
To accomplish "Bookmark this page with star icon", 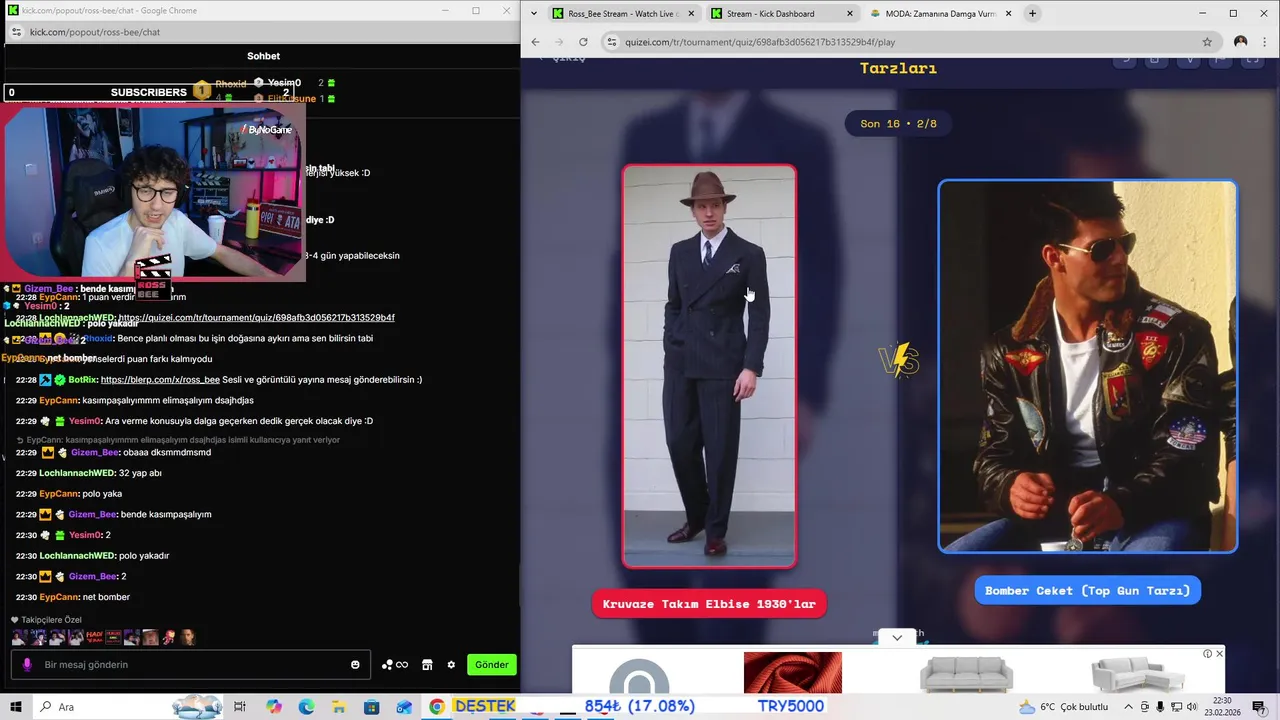I will pos(1207,42).
